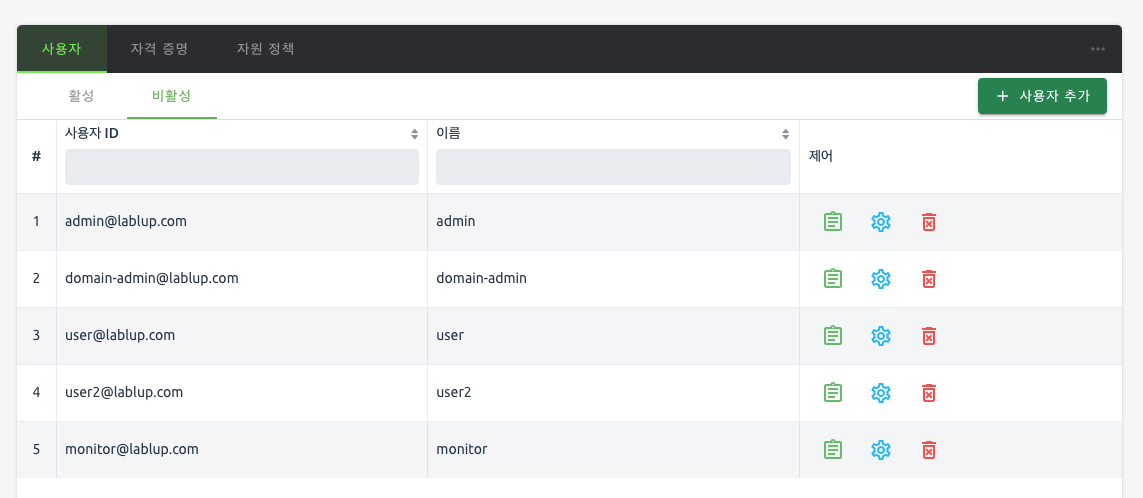
Task: Open the 자격 증명 tab
Action: (159, 49)
